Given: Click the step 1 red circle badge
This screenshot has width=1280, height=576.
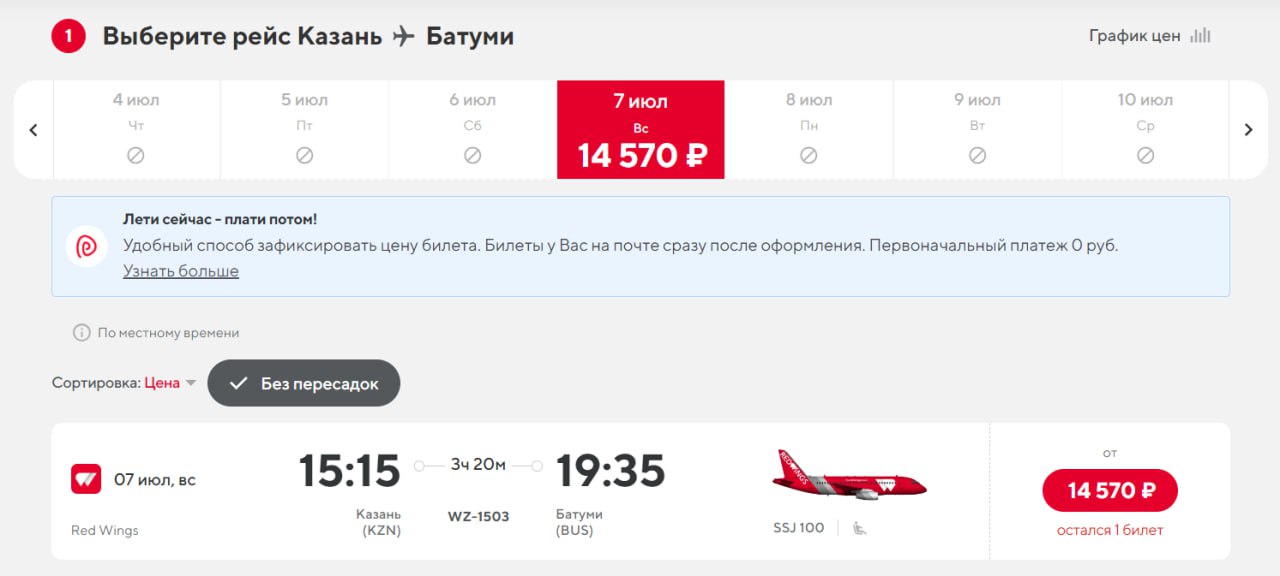Looking at the screenshot, I should (69, 37).
